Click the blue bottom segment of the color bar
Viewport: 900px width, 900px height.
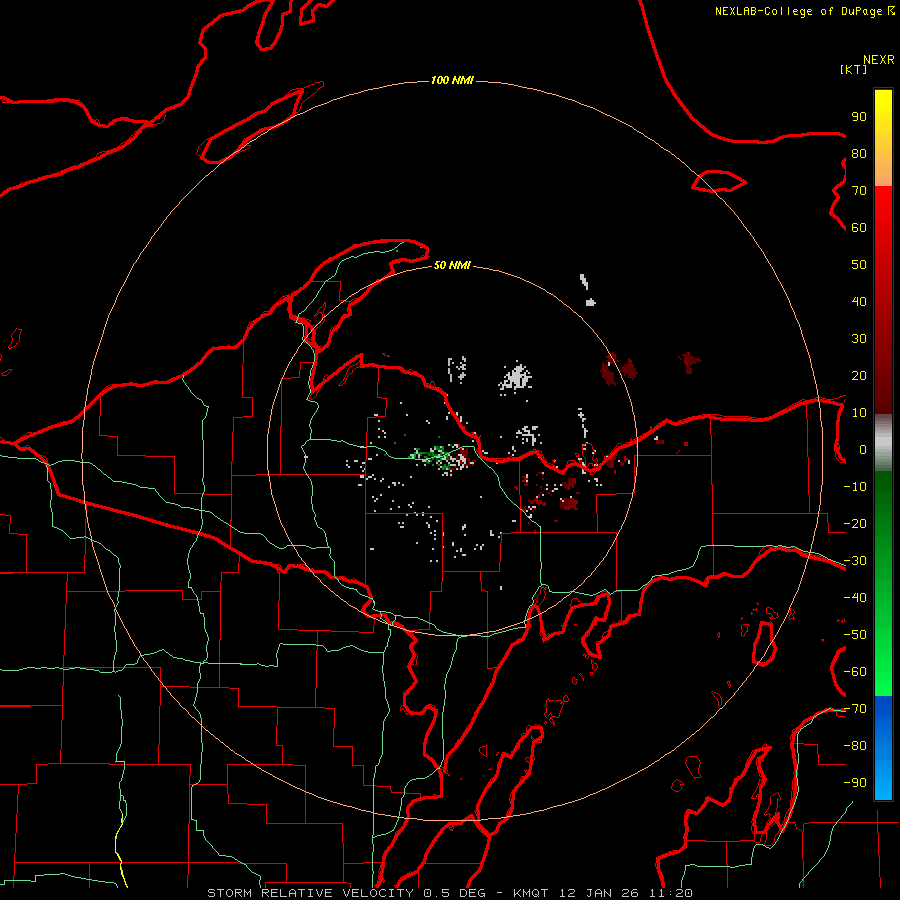coord(883,747)
